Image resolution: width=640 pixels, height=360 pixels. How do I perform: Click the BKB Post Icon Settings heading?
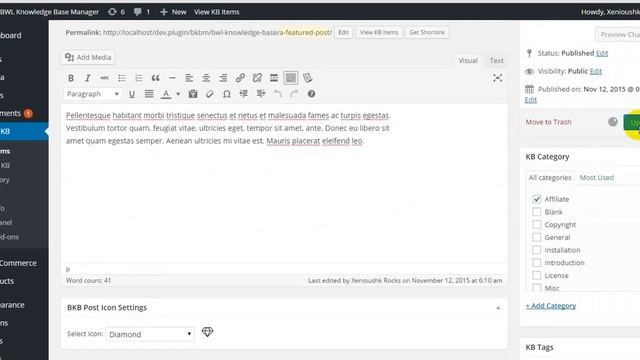click(x=107, y=308)
